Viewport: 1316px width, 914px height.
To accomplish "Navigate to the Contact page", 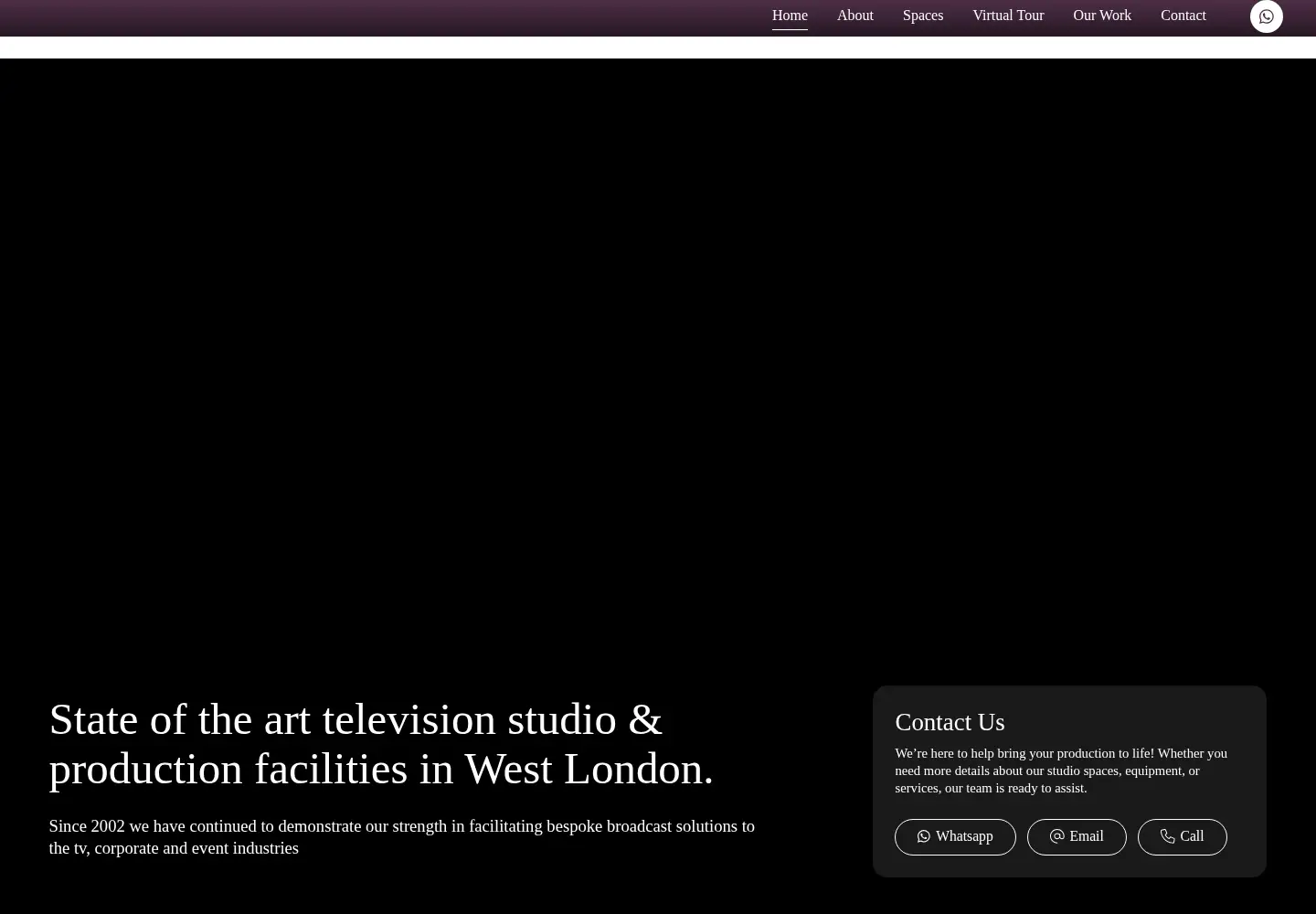I will click(1183, 16).
